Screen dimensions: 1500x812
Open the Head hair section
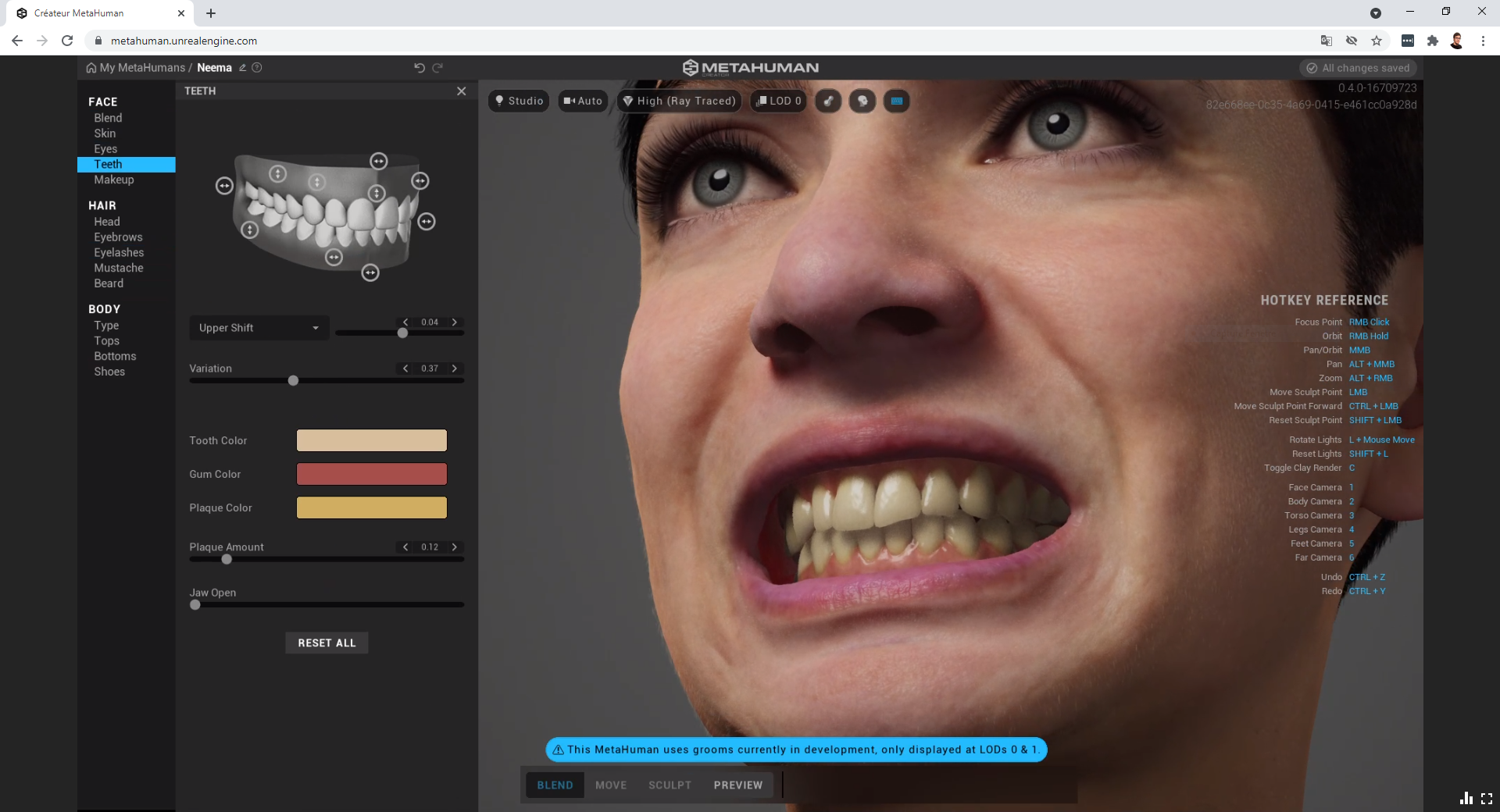107,222
